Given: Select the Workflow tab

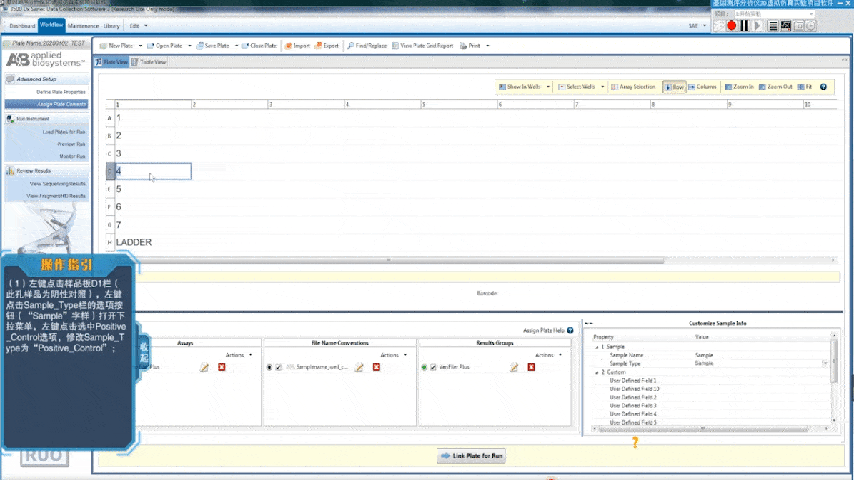Looking at the screenshot, I should coord(52,25).
